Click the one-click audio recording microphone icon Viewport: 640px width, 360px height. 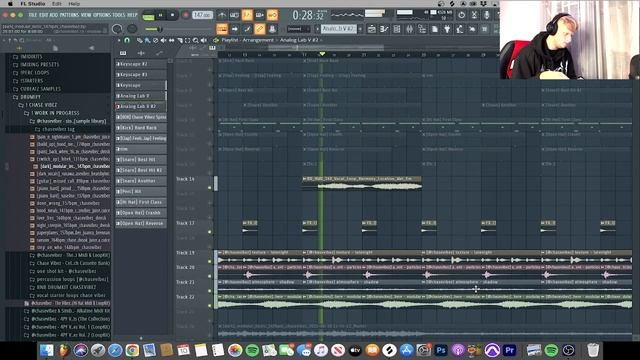[x=486, y=16]
